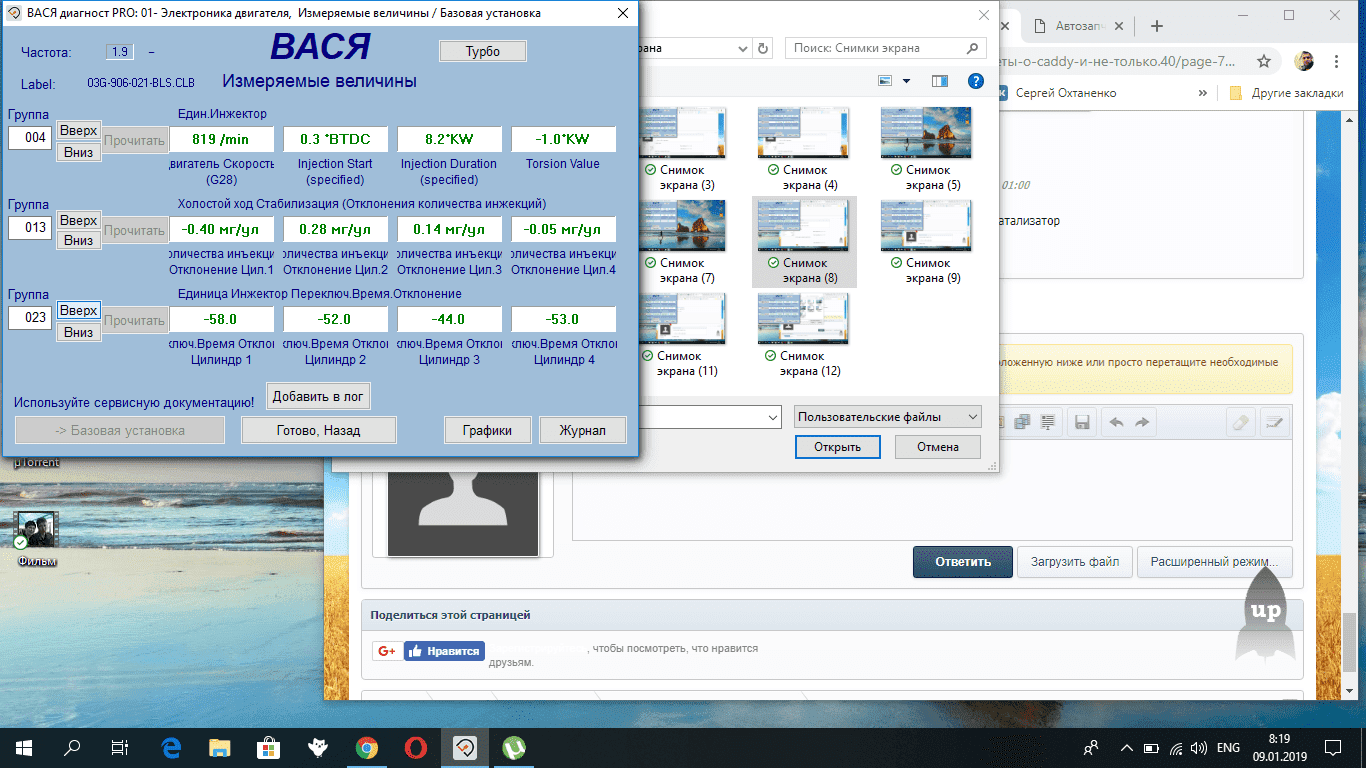Click Вверх for group 004
The height and width of the screenshot is (768, 1366).
click(x=78, y=130)
